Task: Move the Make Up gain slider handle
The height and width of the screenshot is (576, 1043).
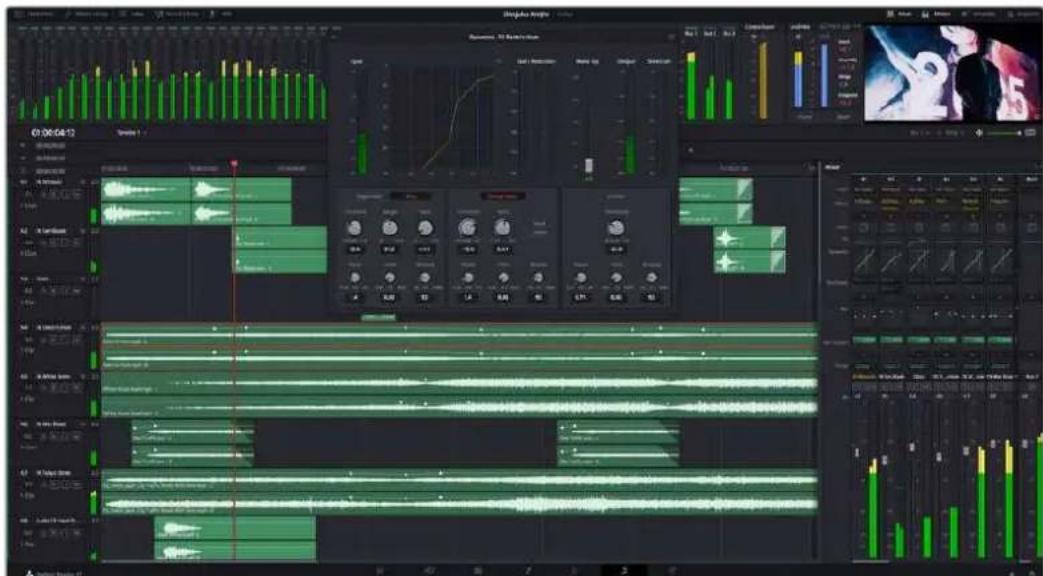Action: 589,165
